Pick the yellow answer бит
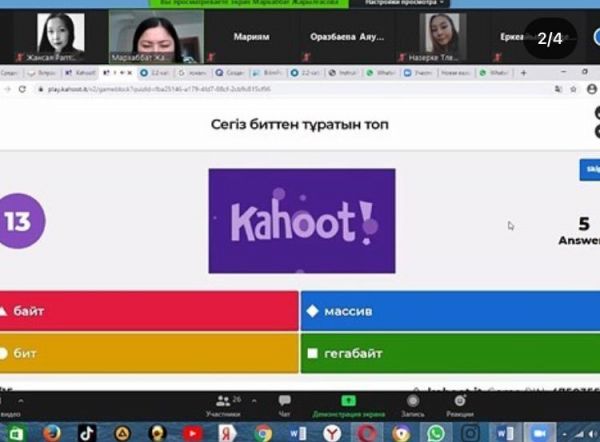The width and height of the screenshot is (600, 442). (150, 353)
